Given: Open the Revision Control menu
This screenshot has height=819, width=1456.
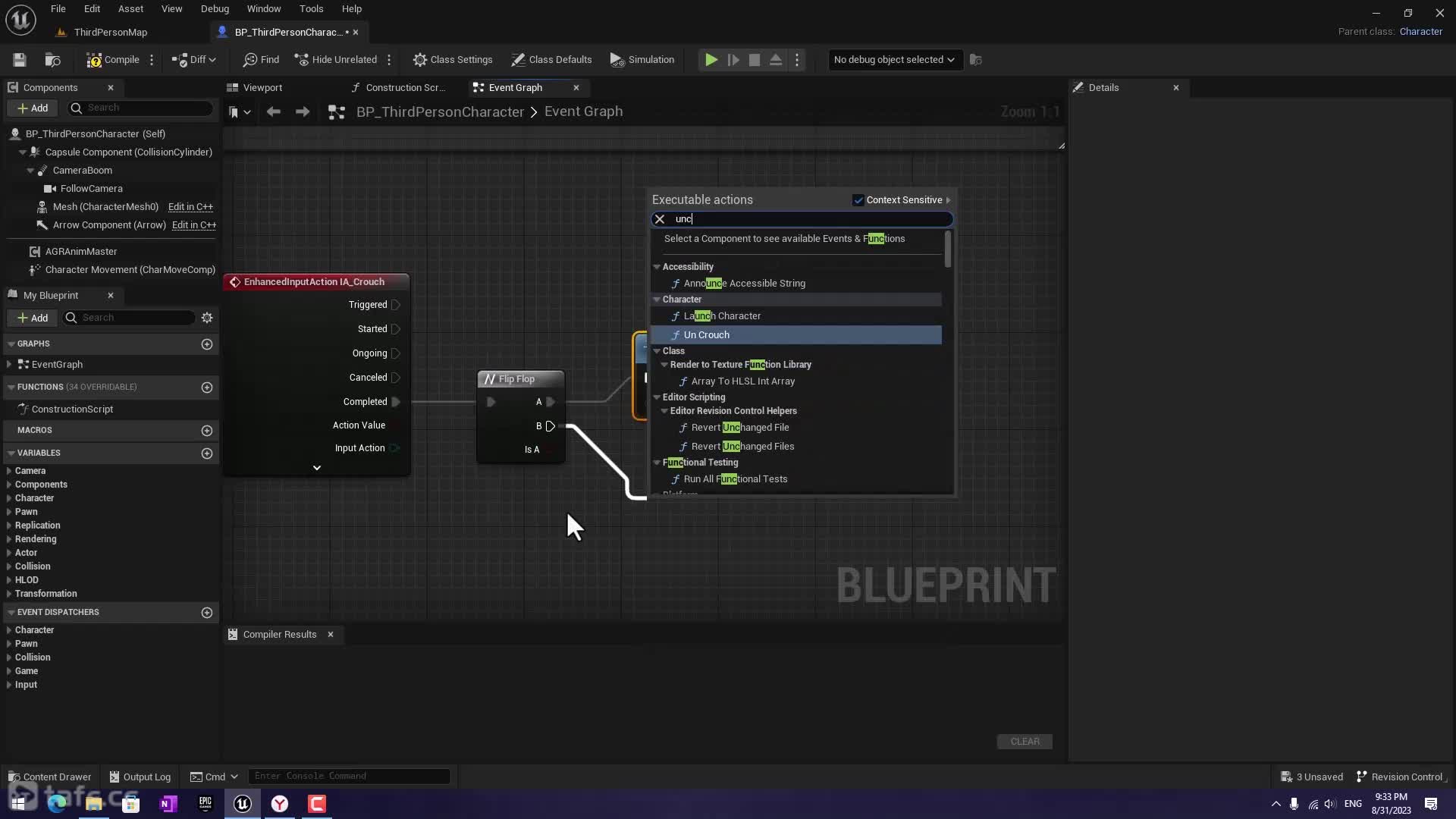Looking at the screenshot, I should pyautogui.click(x=1400, y=777).
